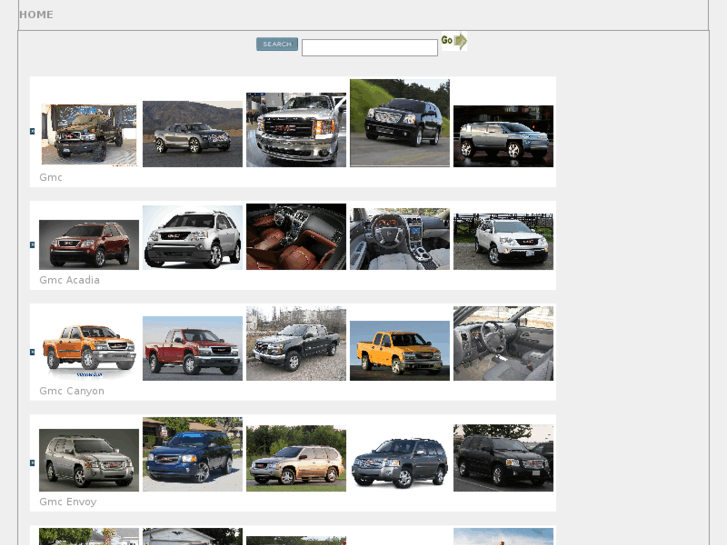Open the Gmc Envoy link

pos(68,502)
